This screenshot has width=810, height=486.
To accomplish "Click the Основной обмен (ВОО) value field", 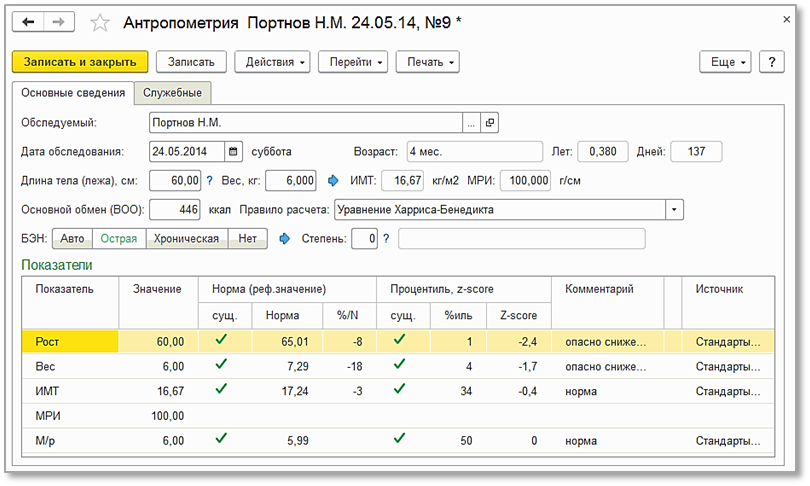I will 175,210.
